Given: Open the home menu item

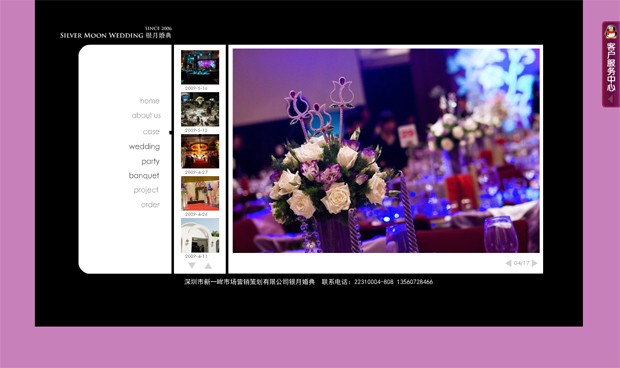Looking at the screenshot, I should click(149, 101).
